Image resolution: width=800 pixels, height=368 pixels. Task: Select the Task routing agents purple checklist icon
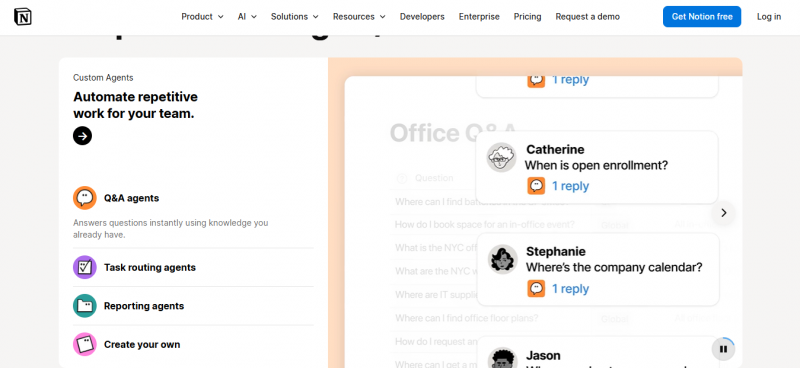point(85,267)
